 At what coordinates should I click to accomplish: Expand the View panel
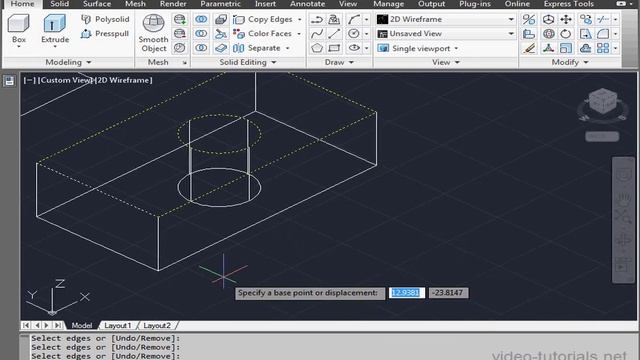[445, 62]
